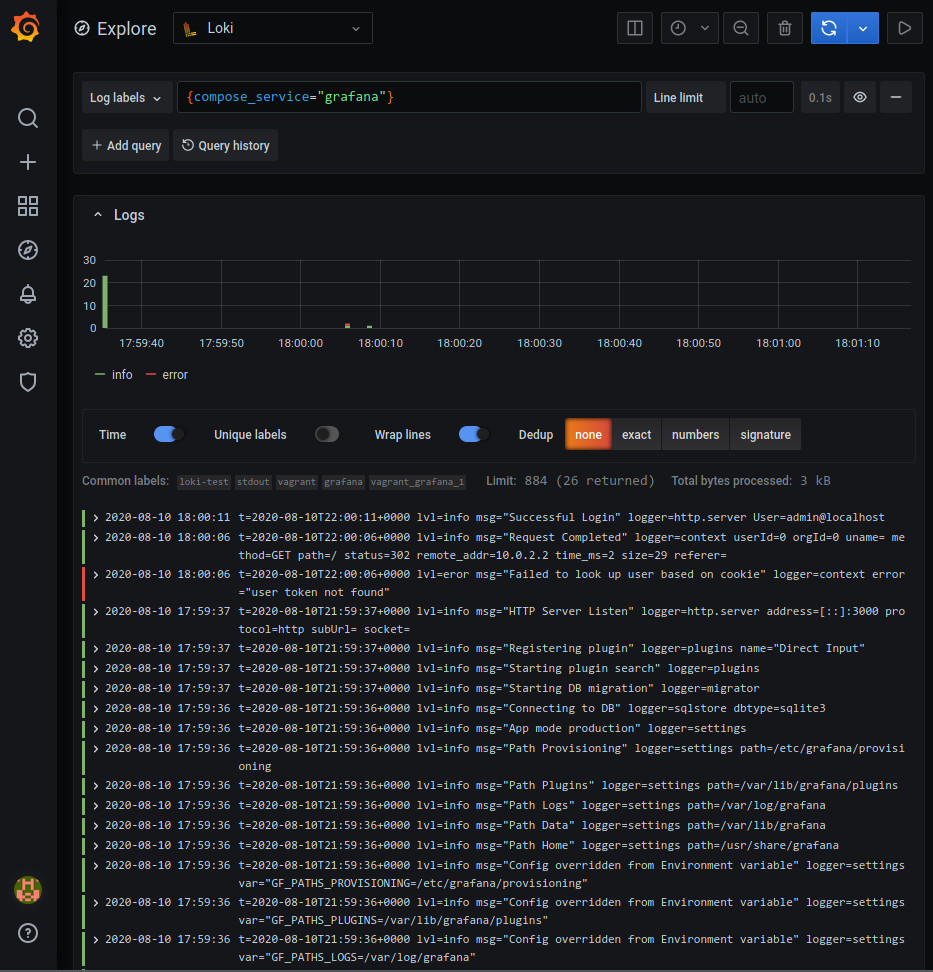Open Query history button
The height and width of the screenshot is (972, 933).
click(226, 145)
